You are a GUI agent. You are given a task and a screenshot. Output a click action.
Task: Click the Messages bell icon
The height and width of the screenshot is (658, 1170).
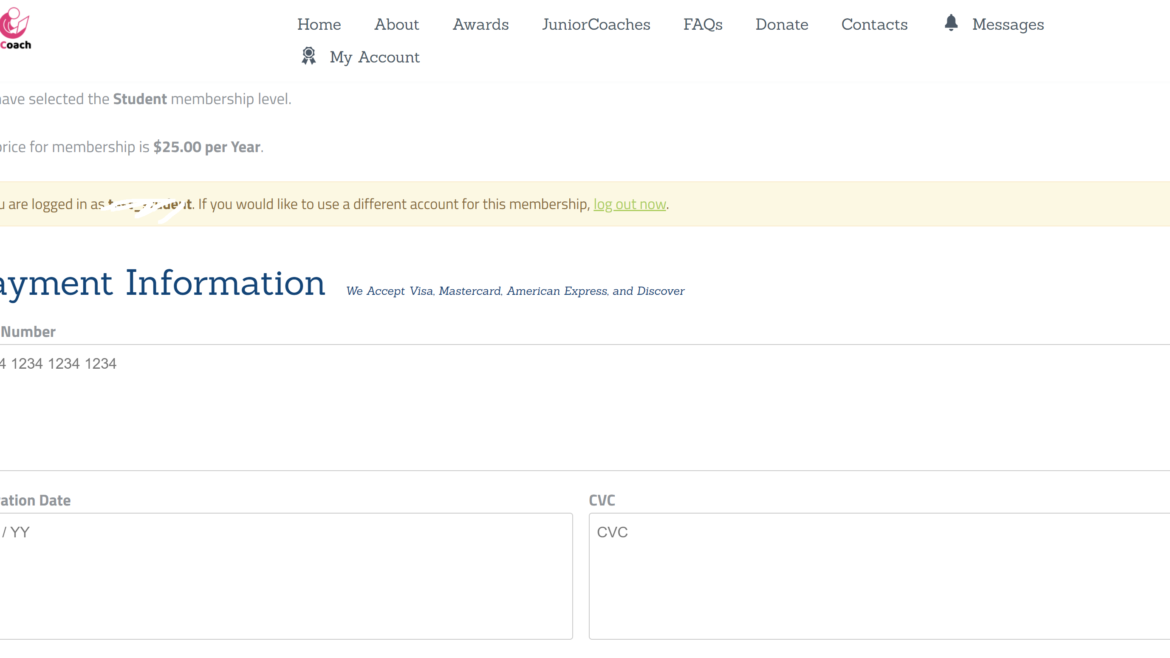tap(951, 23)
